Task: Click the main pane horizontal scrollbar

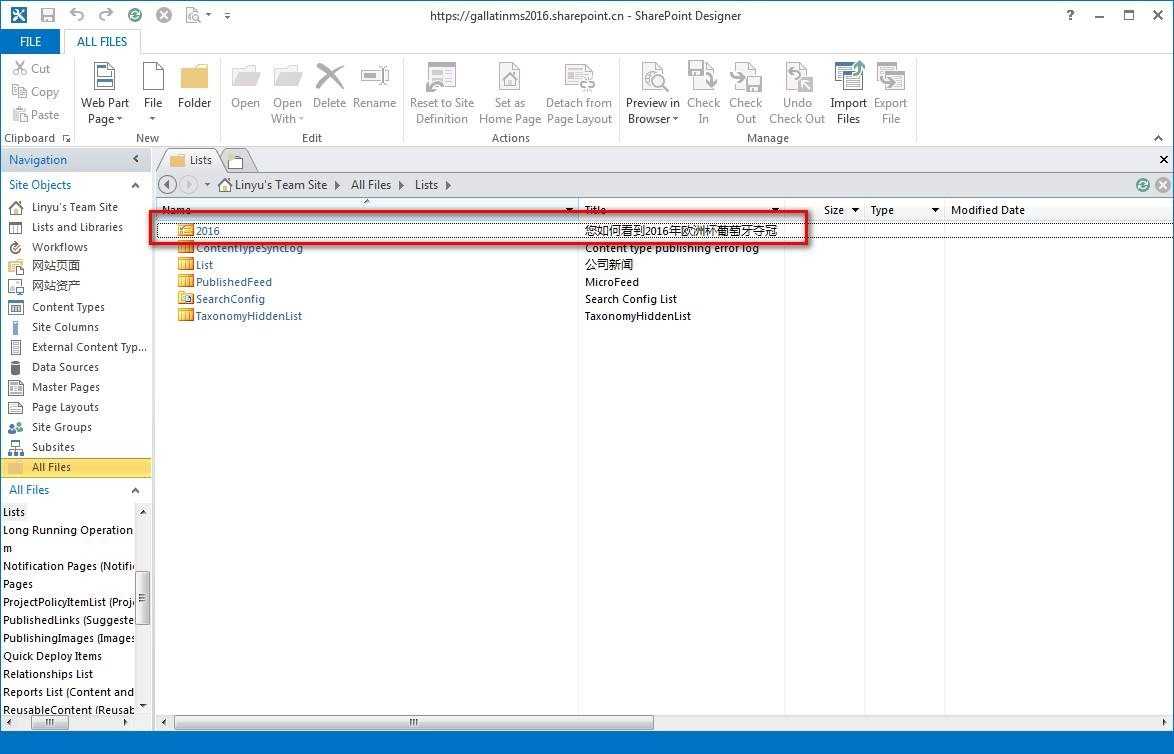Action: (413, 723)
